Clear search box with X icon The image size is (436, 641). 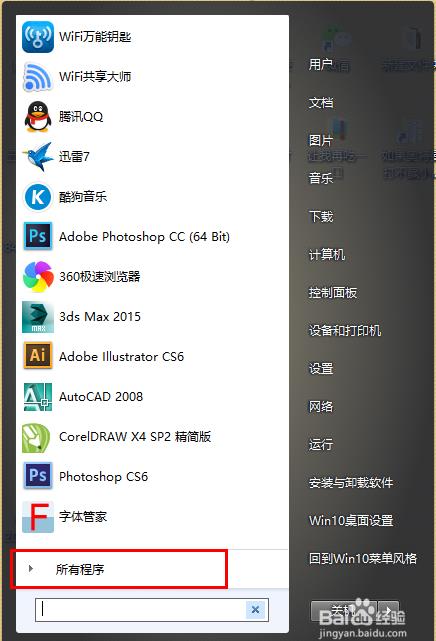pyautogui.click(x=255, y=610)
